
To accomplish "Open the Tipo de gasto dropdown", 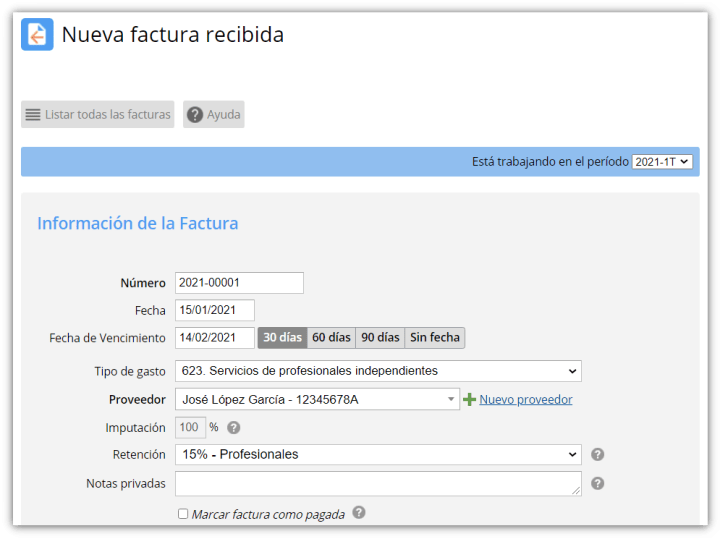I will click(378, 371).
